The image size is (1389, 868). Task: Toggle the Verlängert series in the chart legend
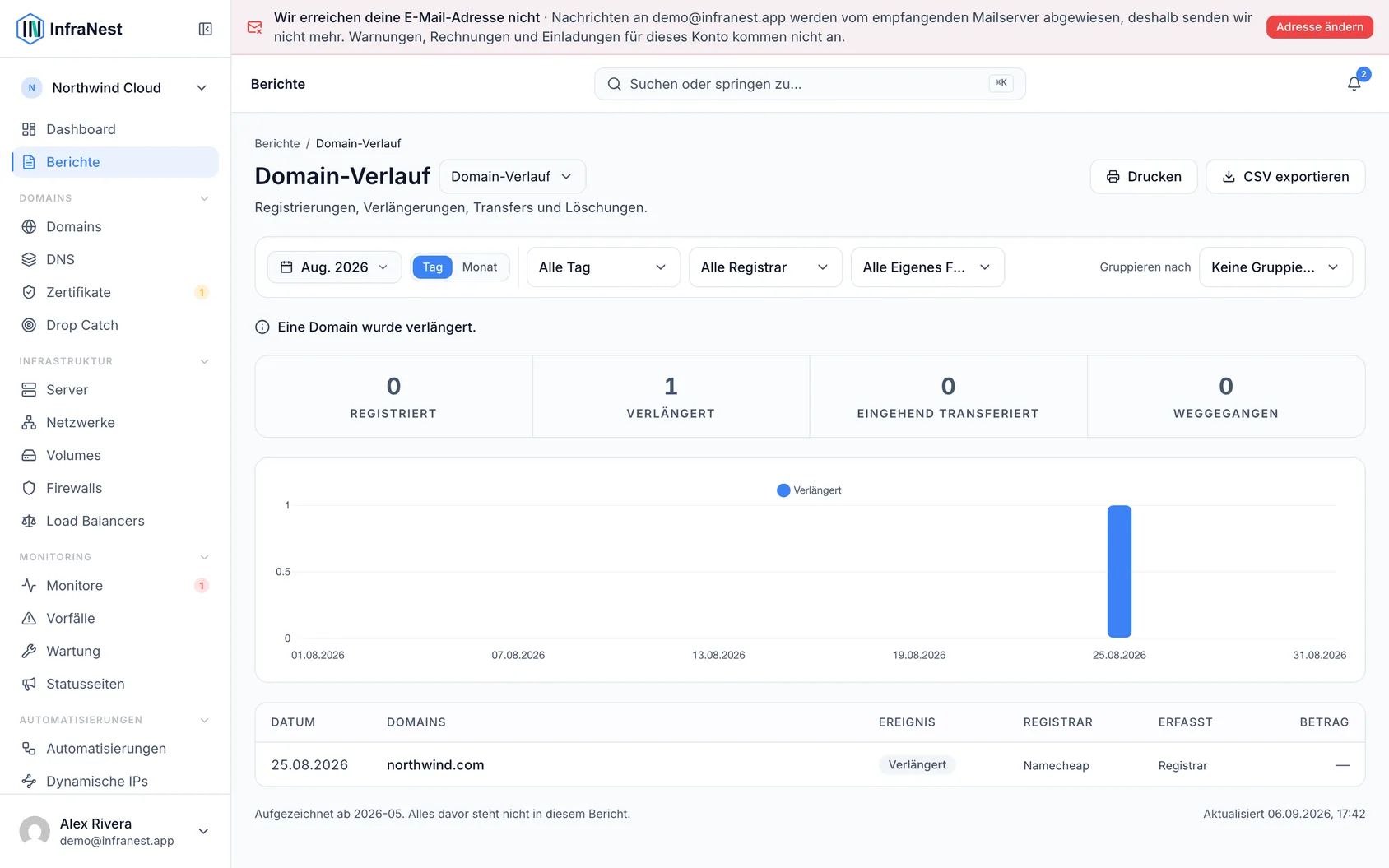[x=809, y=490]
